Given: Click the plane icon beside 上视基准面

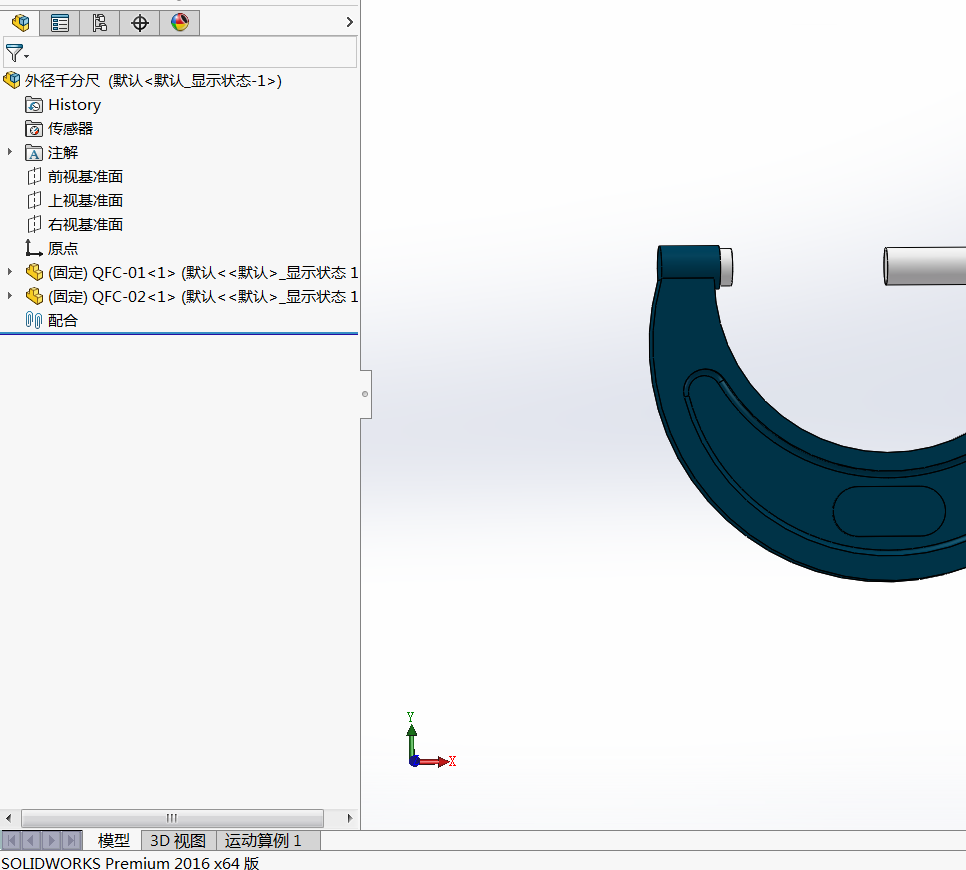Looking at the screenshot, I should point(34,201).
